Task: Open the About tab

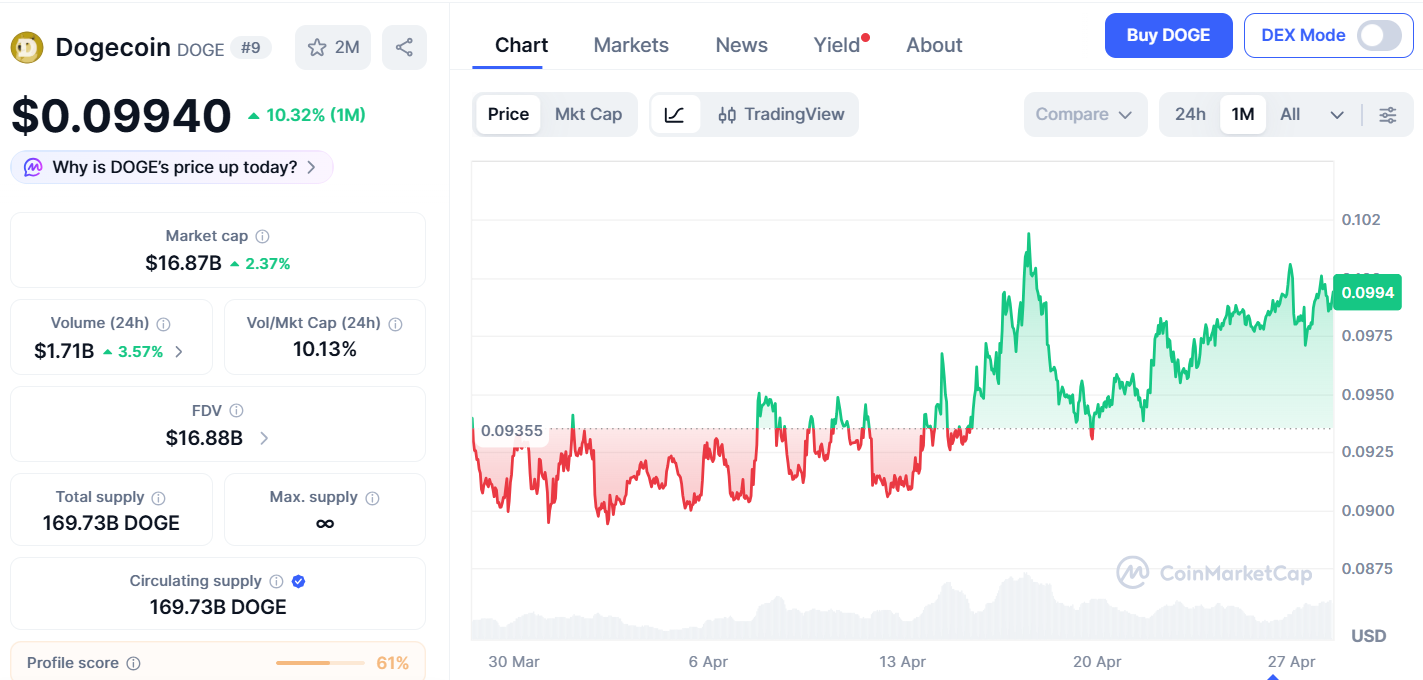Action: pos(934,45)
